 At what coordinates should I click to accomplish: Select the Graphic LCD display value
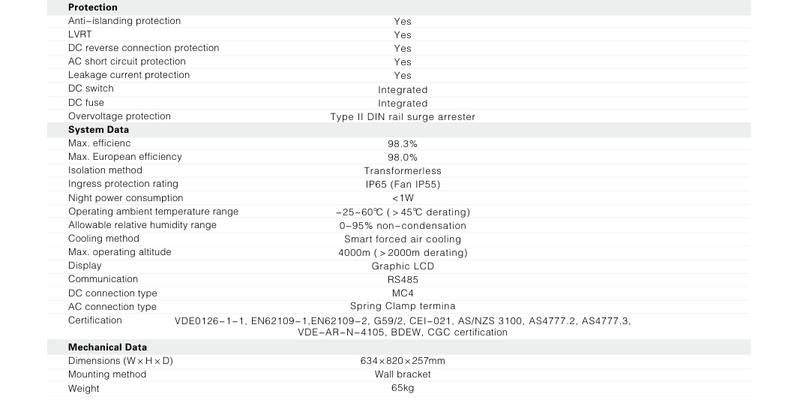click(402, 266)
